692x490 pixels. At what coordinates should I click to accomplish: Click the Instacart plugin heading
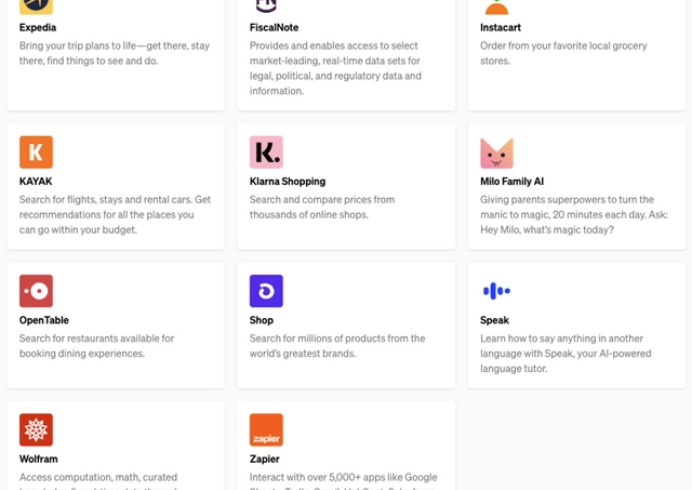point(500,27)
